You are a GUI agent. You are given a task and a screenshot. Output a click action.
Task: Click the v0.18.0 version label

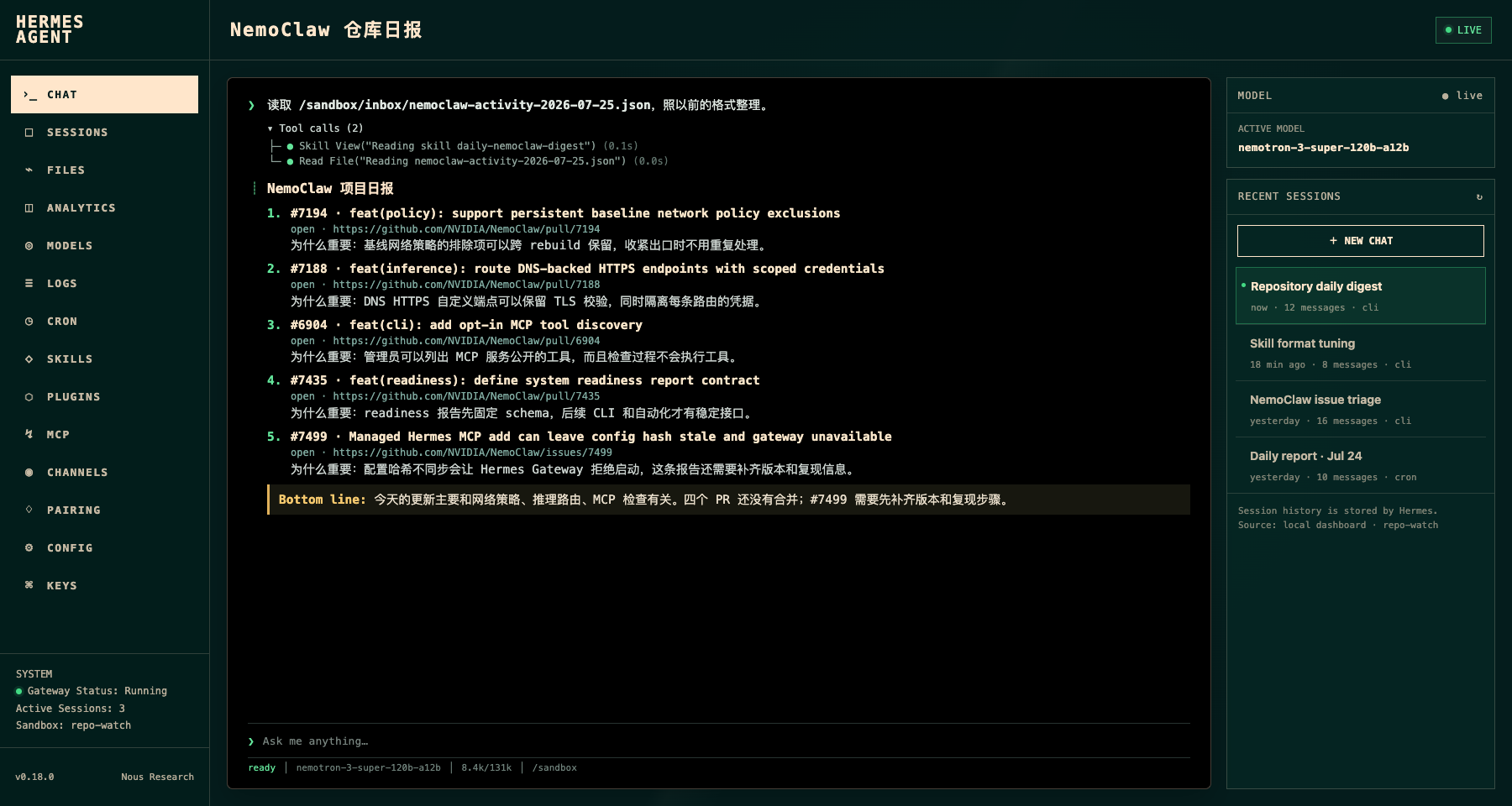pyautogui.click(x=34, y=777)
